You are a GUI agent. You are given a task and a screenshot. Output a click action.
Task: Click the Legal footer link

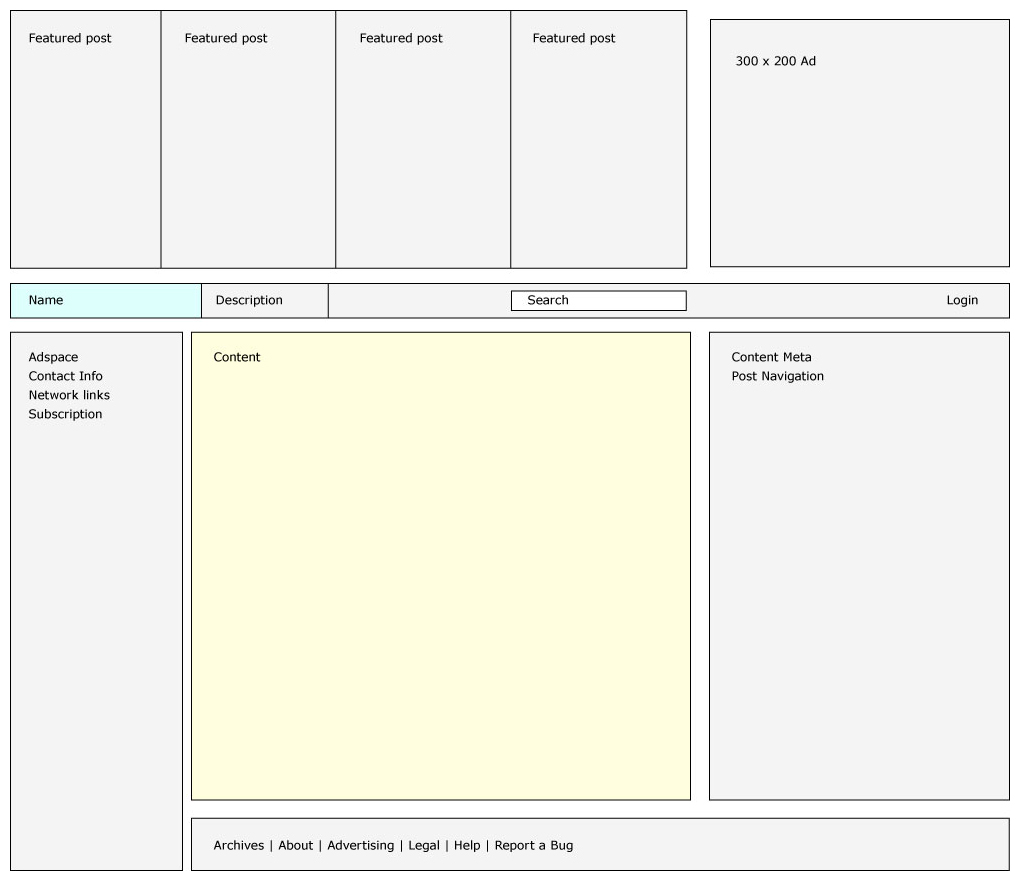423,845
